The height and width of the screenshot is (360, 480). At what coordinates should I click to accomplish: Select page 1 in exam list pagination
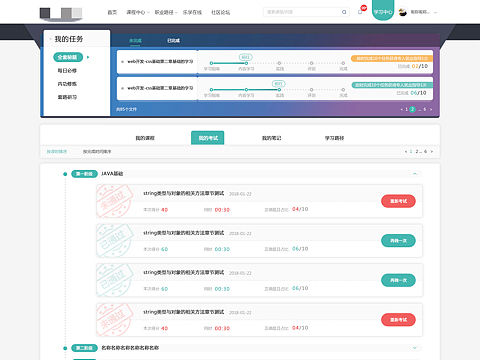click(x=411, y=152)
